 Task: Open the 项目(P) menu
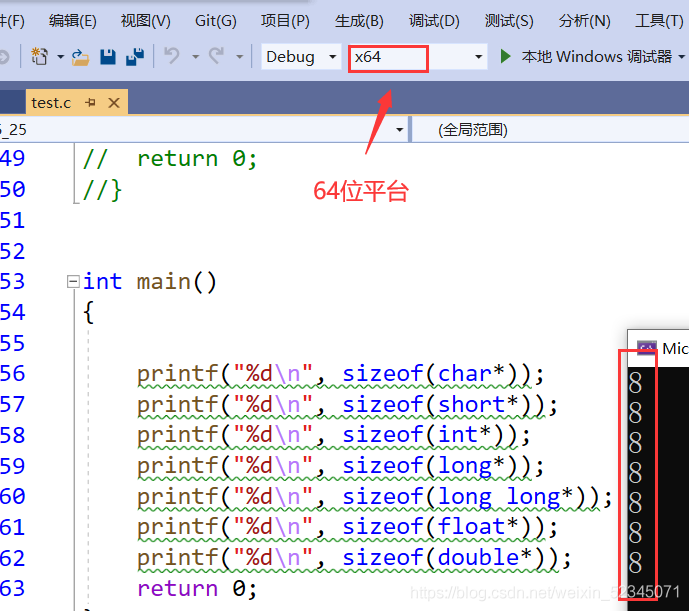285,21
